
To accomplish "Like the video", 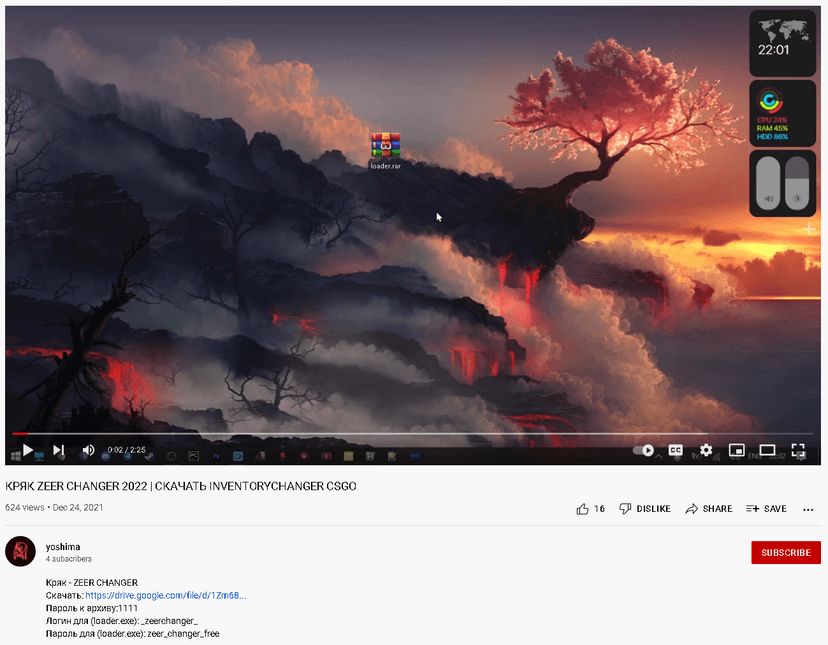I will click(590, 509).
